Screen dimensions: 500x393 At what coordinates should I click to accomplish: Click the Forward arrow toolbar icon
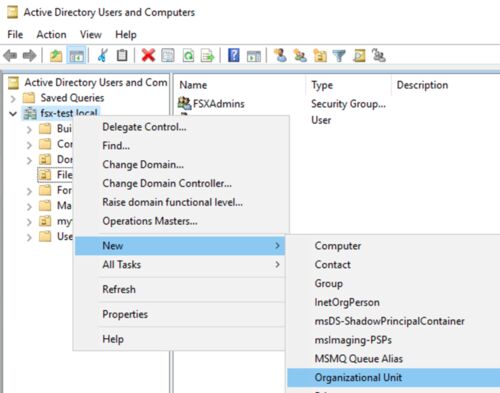coord(30,55)
